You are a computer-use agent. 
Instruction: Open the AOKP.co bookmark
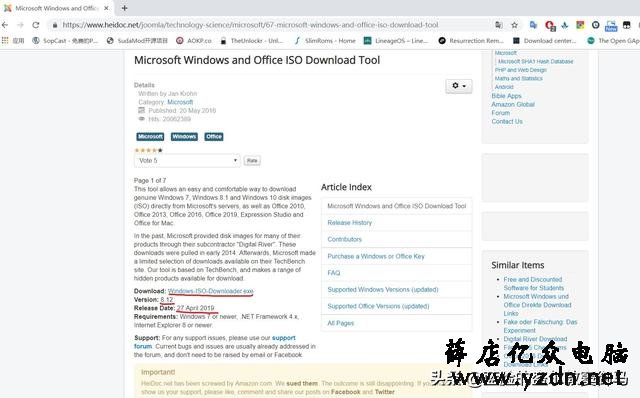[x=194, y=40]
